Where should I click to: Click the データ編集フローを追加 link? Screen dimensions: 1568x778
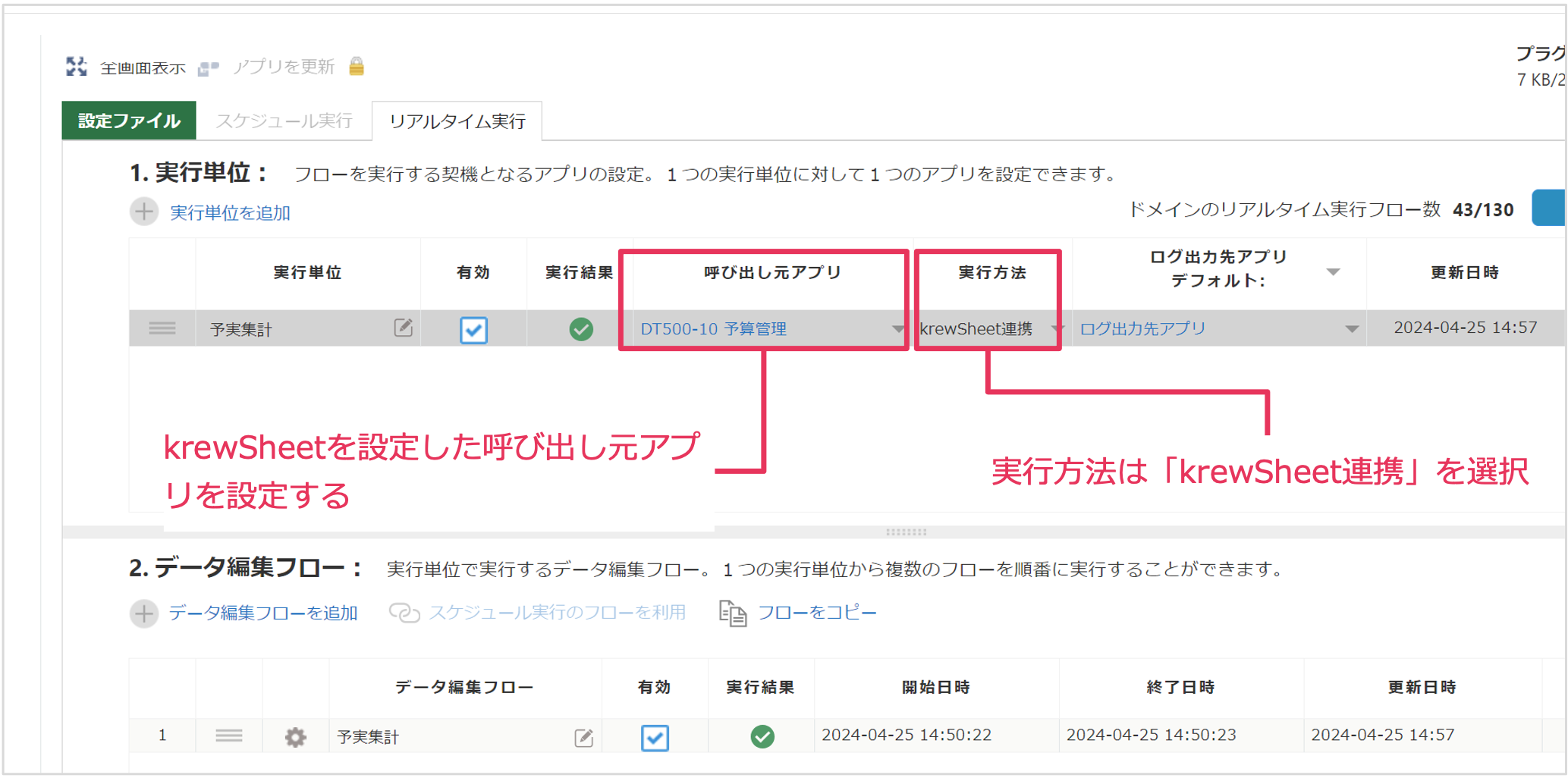(262, 613)
